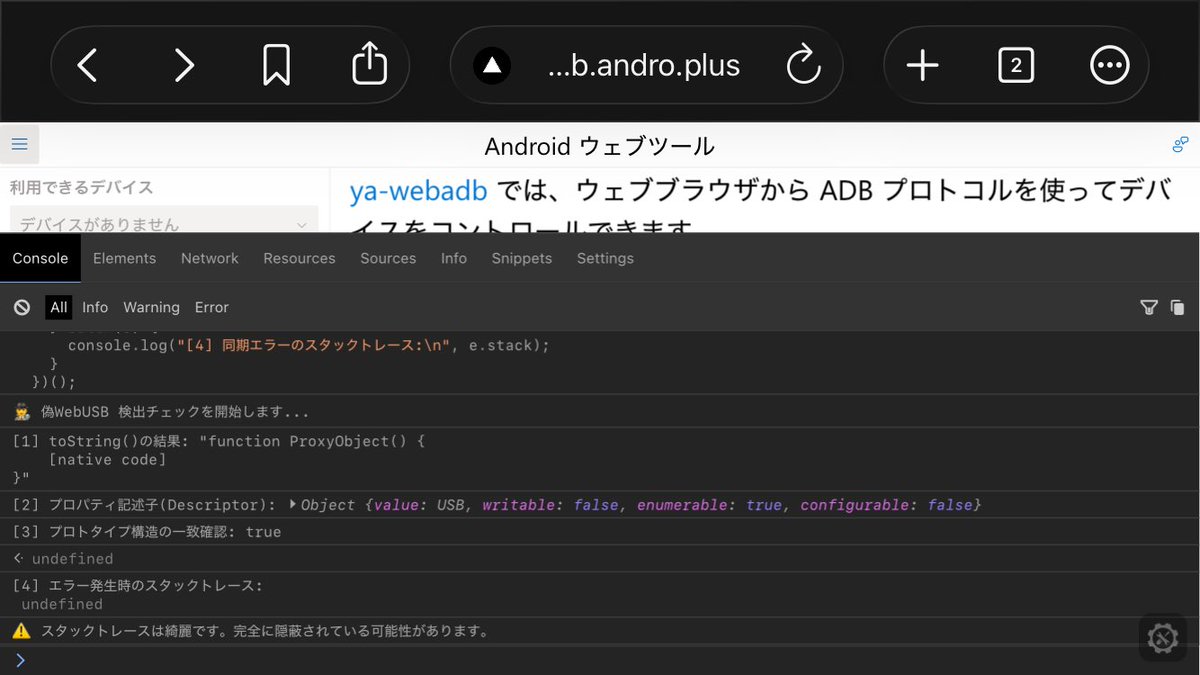Open the browser more options menu
This screenshot has width=1200, height=675.
tap(1109, 66)
